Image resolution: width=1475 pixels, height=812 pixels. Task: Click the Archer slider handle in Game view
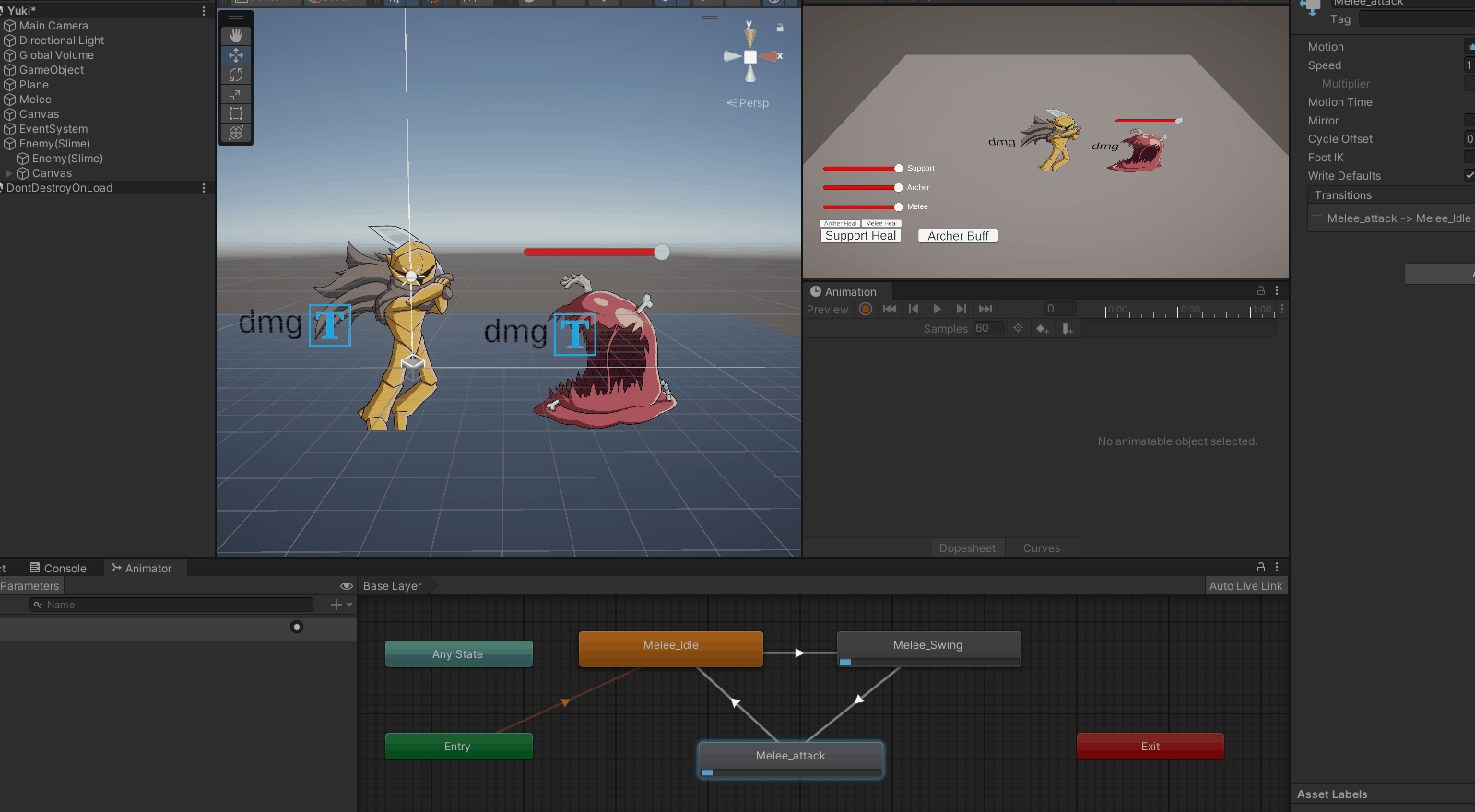[x=899, y=188]
